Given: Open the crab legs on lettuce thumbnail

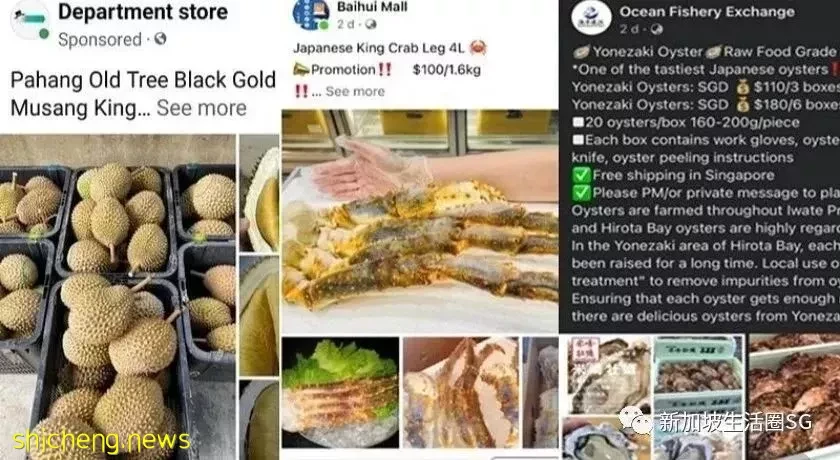Looking at the screenshot, I should [x=340, y=392].
